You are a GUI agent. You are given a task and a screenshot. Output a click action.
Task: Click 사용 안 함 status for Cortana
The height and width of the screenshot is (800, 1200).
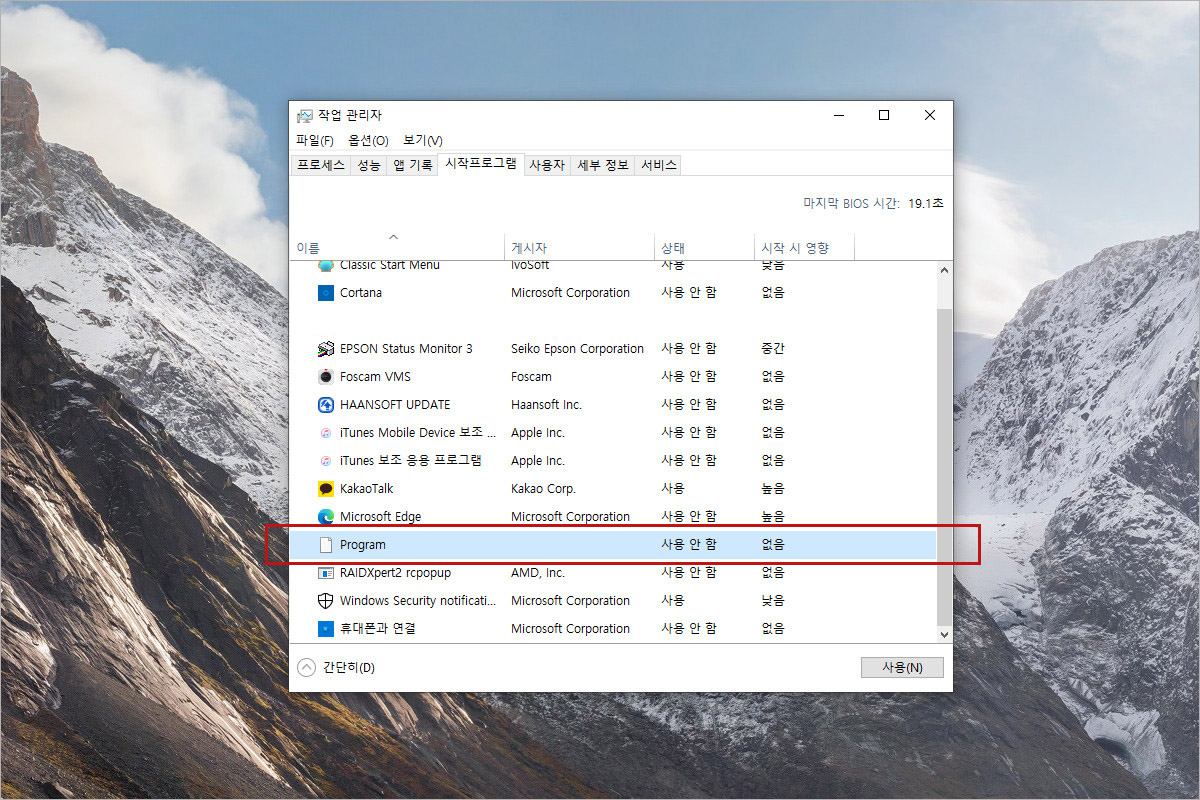coord(689,293)
